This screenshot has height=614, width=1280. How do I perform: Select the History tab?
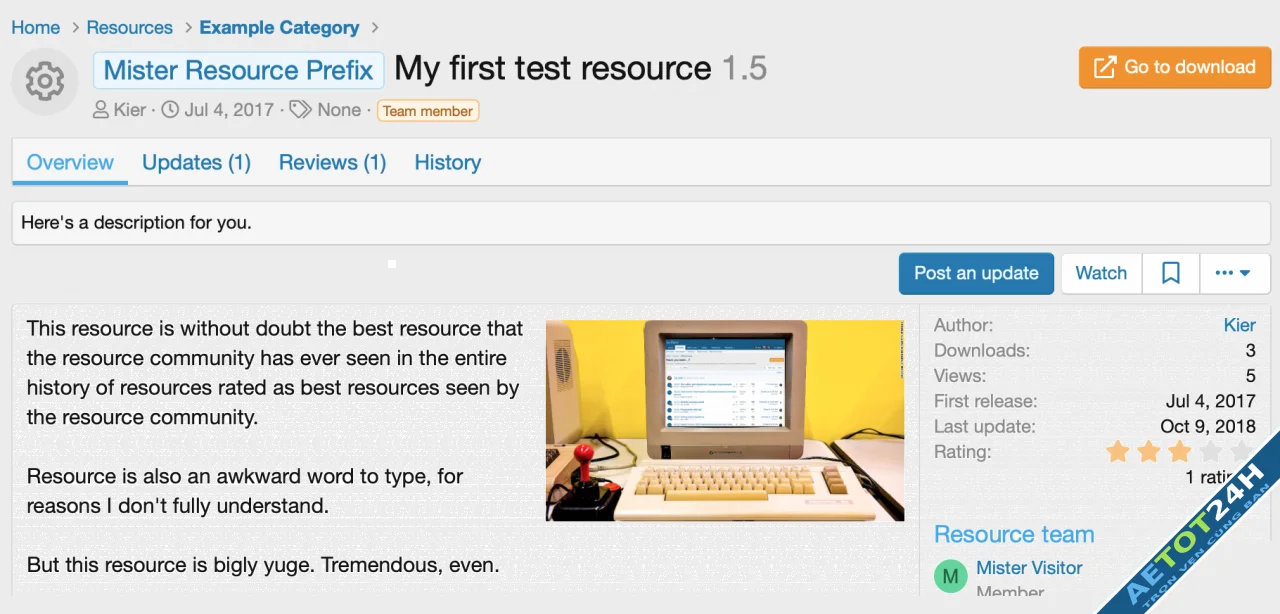[x=447, y=162]
